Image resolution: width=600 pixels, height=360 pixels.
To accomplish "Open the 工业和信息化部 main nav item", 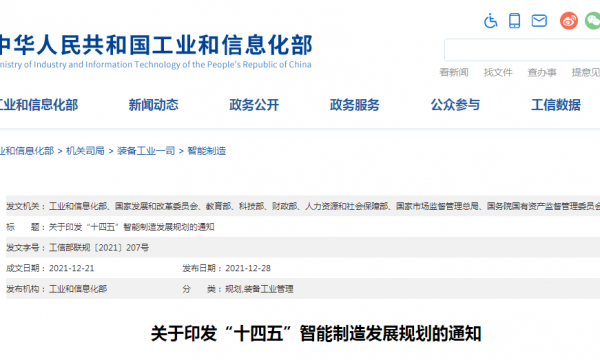I will [x=38, y=105].
